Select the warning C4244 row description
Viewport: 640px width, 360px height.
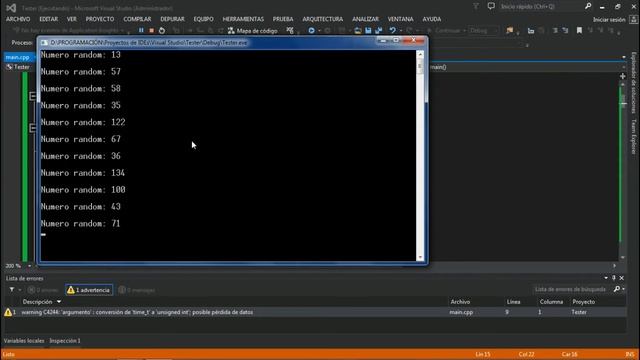137,313
